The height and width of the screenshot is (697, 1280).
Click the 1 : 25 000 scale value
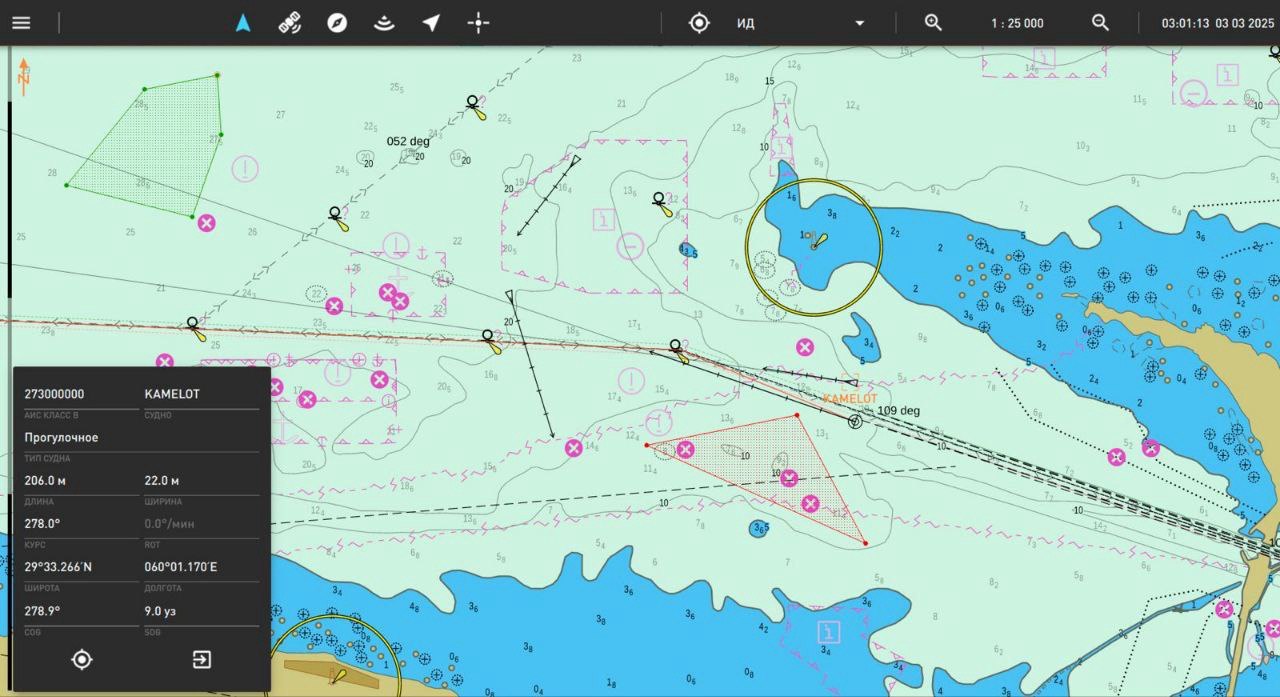click(1017, 23)
